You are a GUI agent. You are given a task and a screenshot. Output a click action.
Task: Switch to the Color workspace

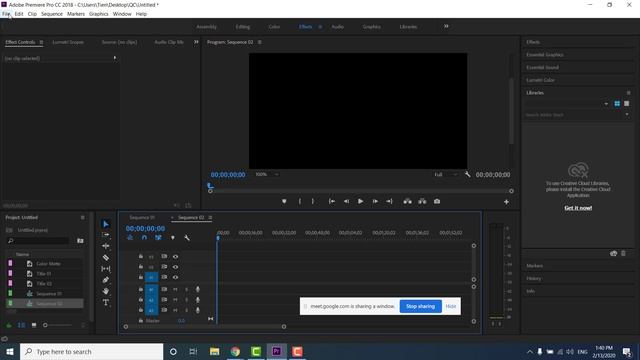click(274, 27)
